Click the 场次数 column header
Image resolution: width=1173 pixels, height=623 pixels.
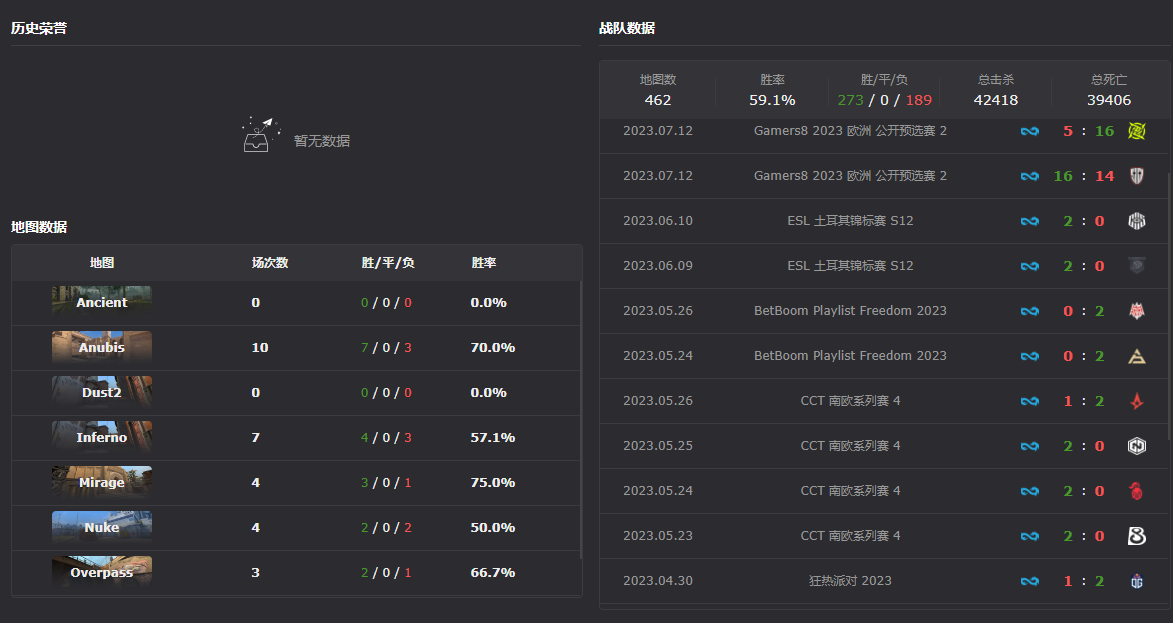click(x=271, y=262)
